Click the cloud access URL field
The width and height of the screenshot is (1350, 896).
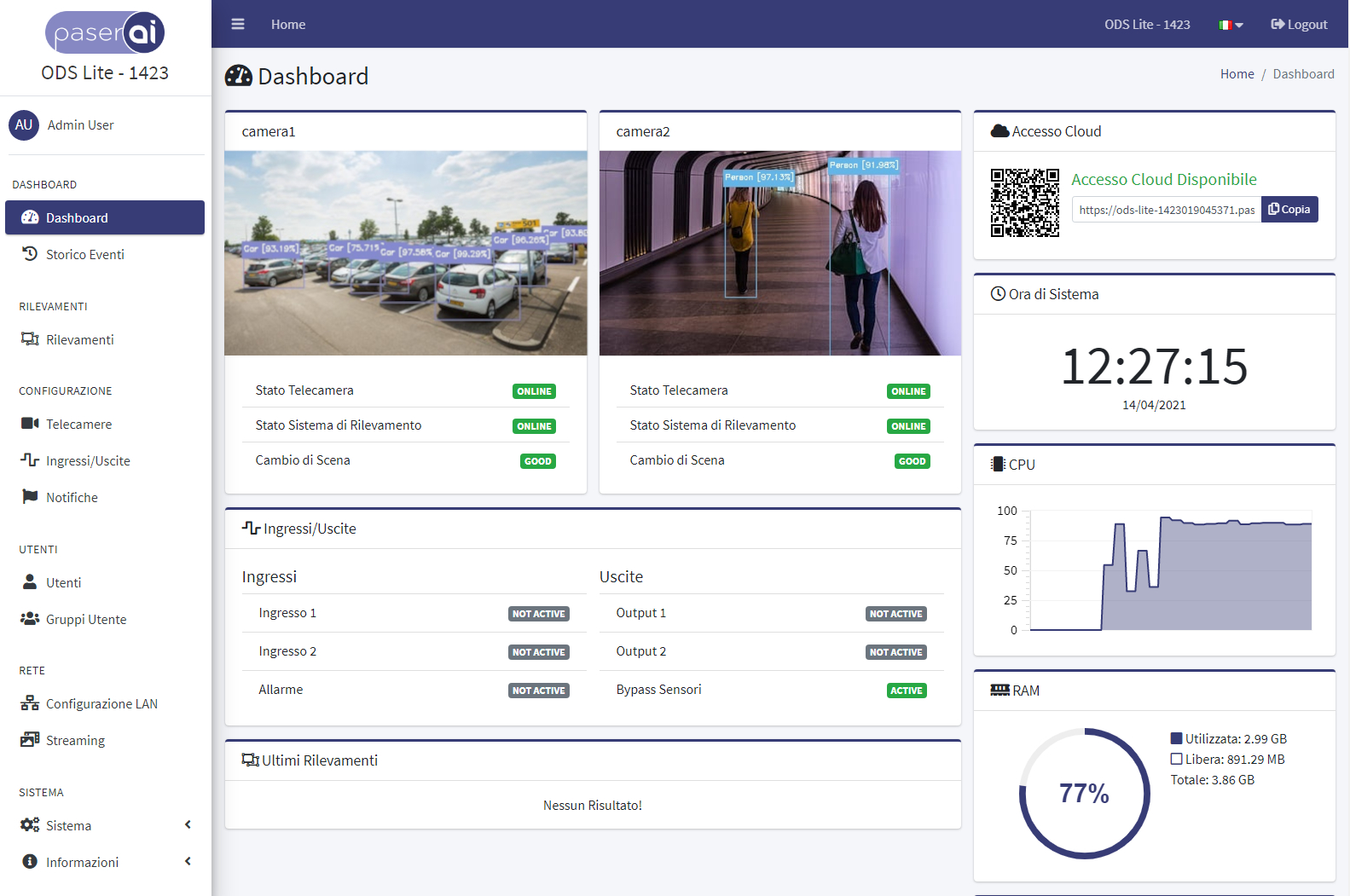1166,210
